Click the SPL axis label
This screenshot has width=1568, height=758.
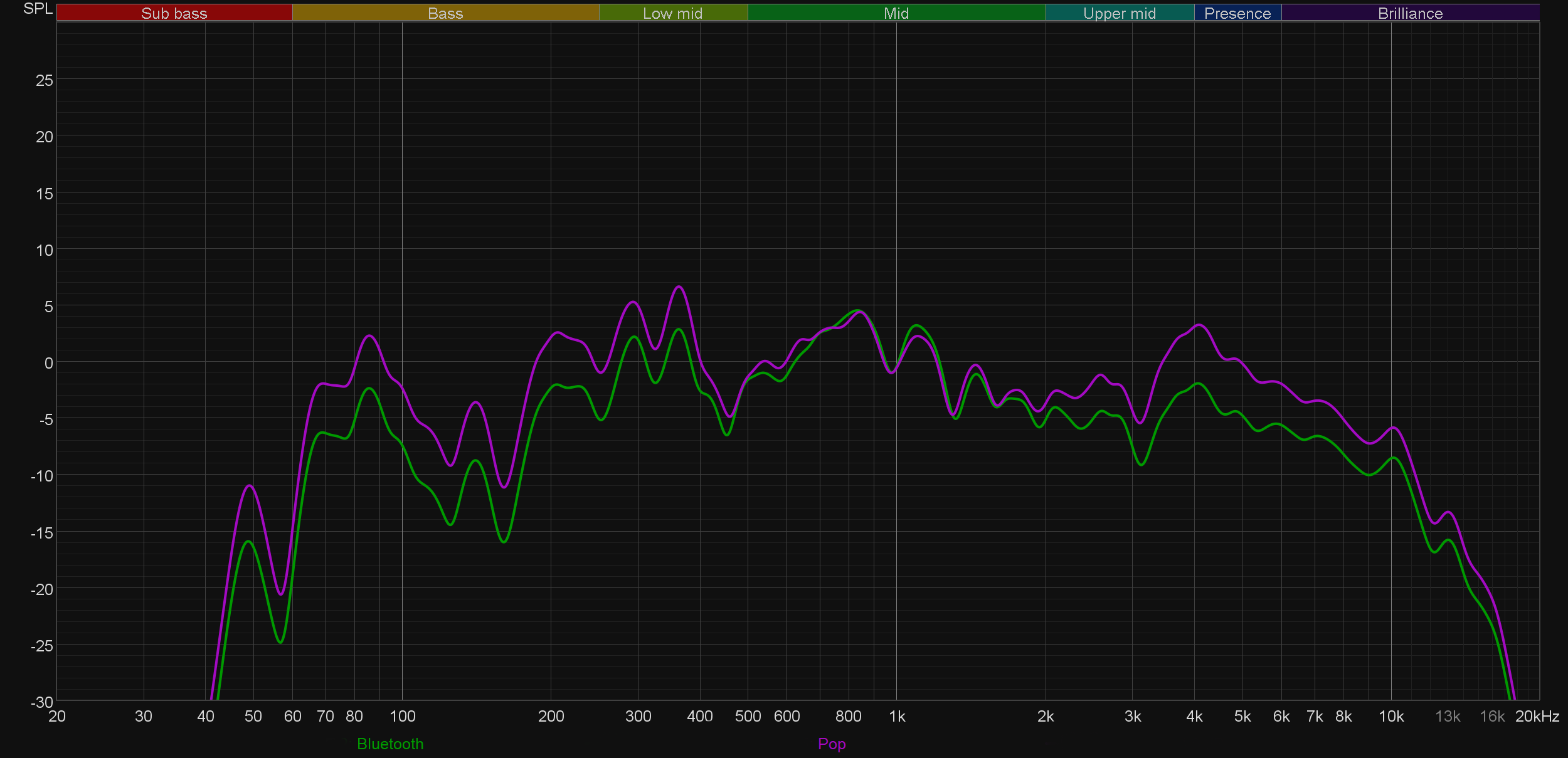tap(38, 9)
